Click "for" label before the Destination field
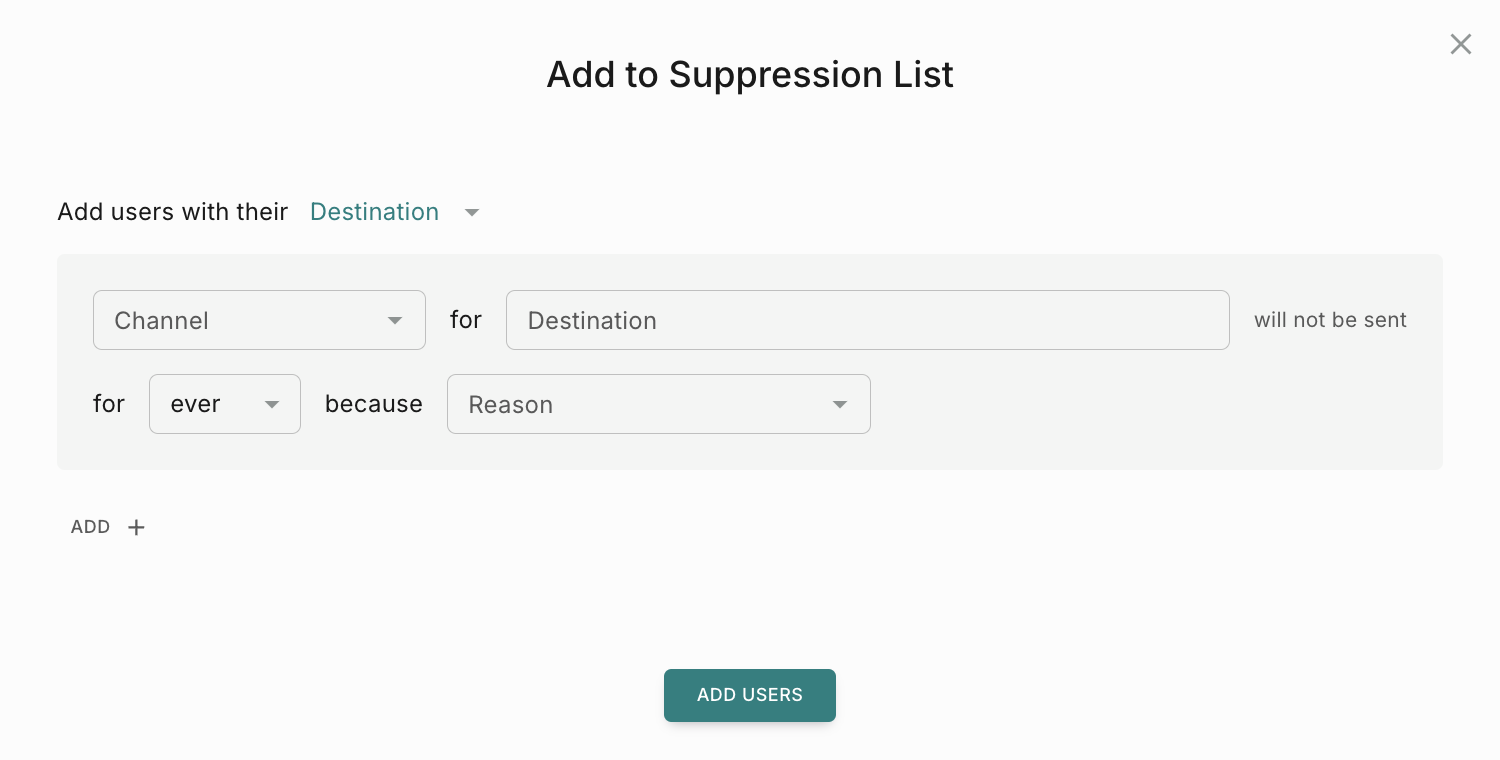 (466, 320)
